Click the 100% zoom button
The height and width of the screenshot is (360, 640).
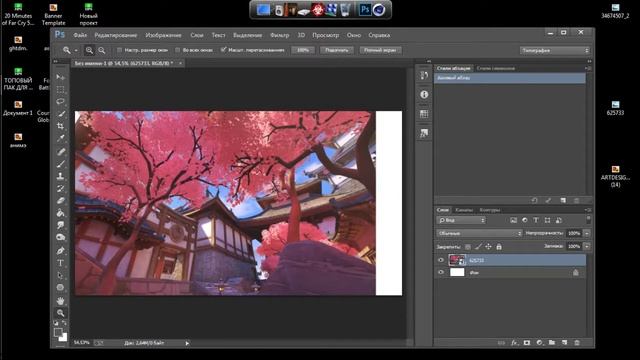tap(303, 50)
